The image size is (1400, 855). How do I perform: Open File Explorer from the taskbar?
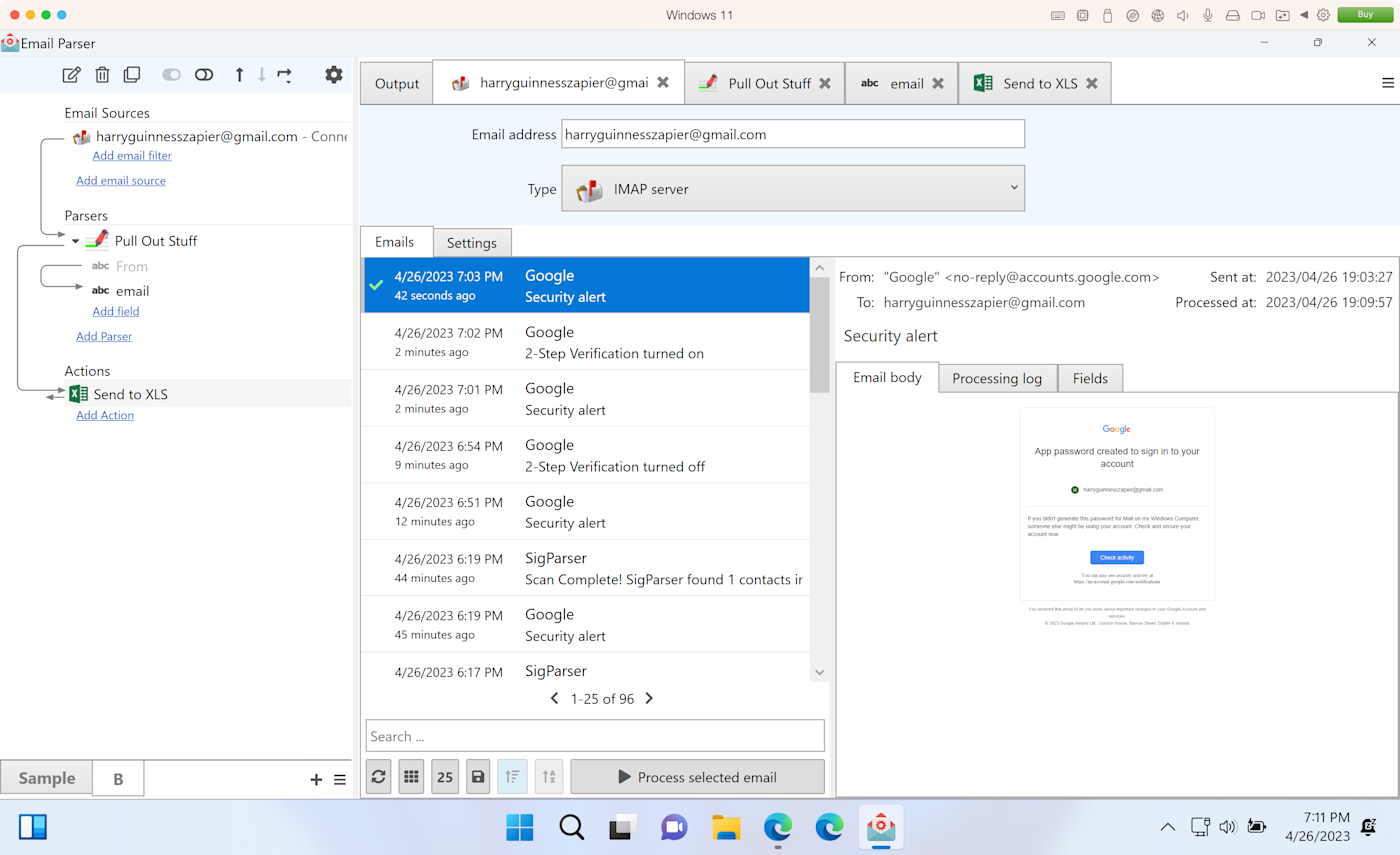coord(725,827)
